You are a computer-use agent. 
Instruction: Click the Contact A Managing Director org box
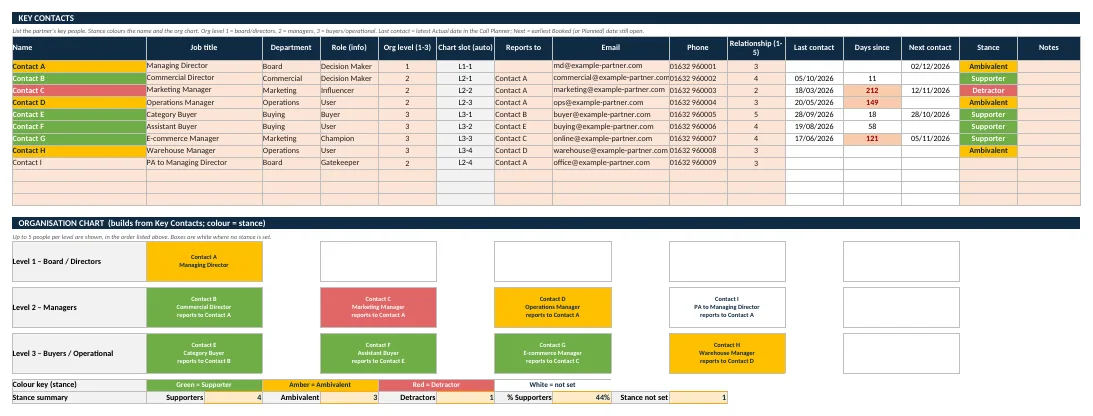[x=204, y=261]
